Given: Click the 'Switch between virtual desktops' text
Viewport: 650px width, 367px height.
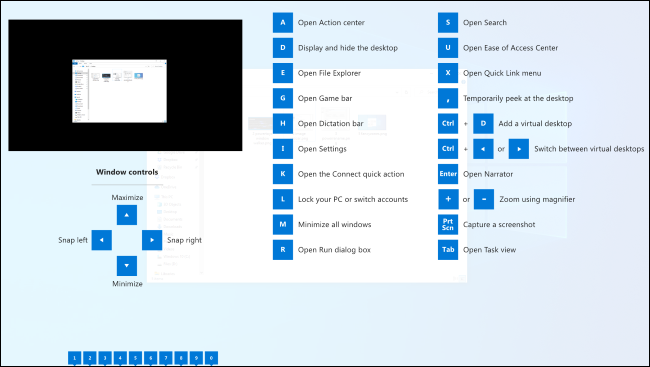Looking at the screenshot, I should [589, 149].
